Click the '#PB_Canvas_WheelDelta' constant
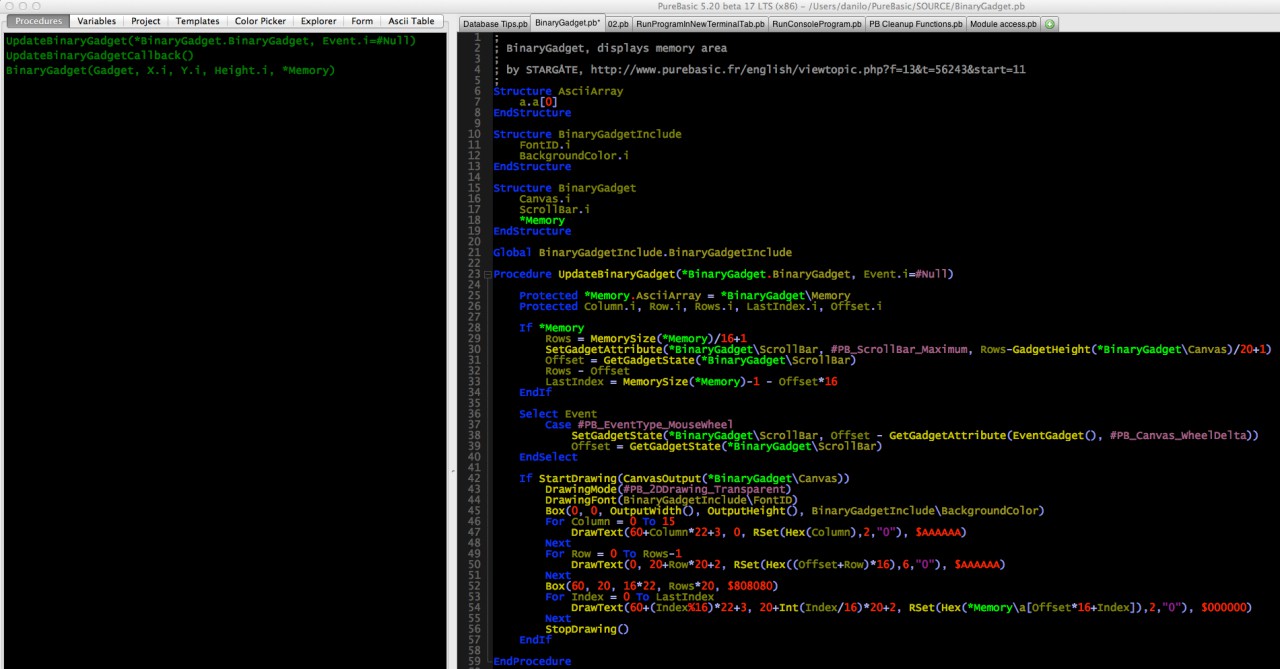 click(1178, 436)
